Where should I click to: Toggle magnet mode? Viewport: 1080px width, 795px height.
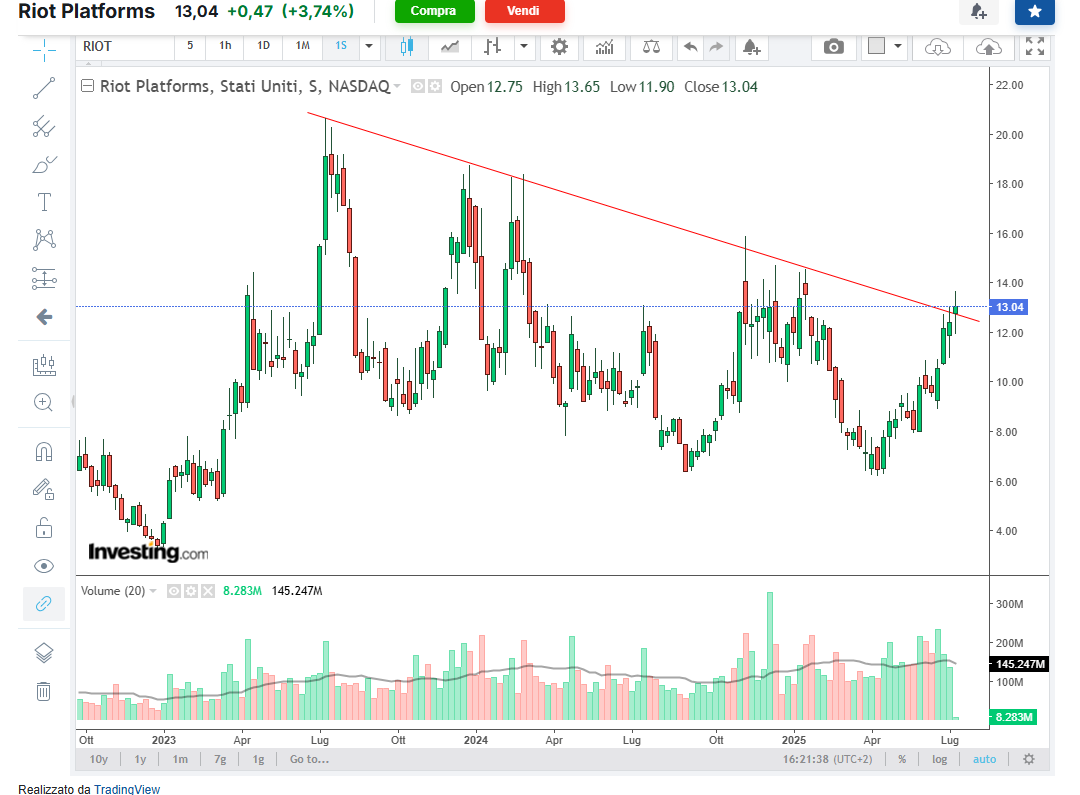(x=43, y=452)
